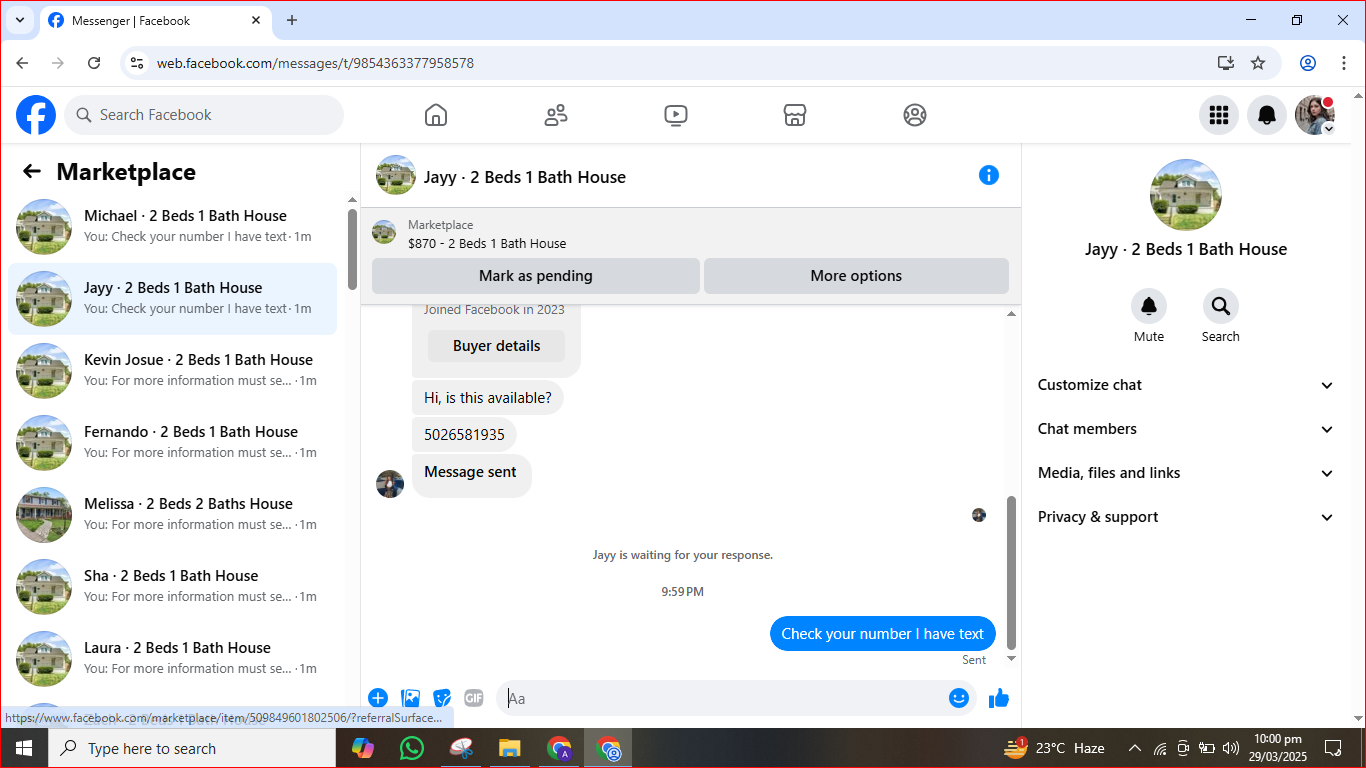
Task: Click the chat message scrollbar thumb
Action: 1011,571
